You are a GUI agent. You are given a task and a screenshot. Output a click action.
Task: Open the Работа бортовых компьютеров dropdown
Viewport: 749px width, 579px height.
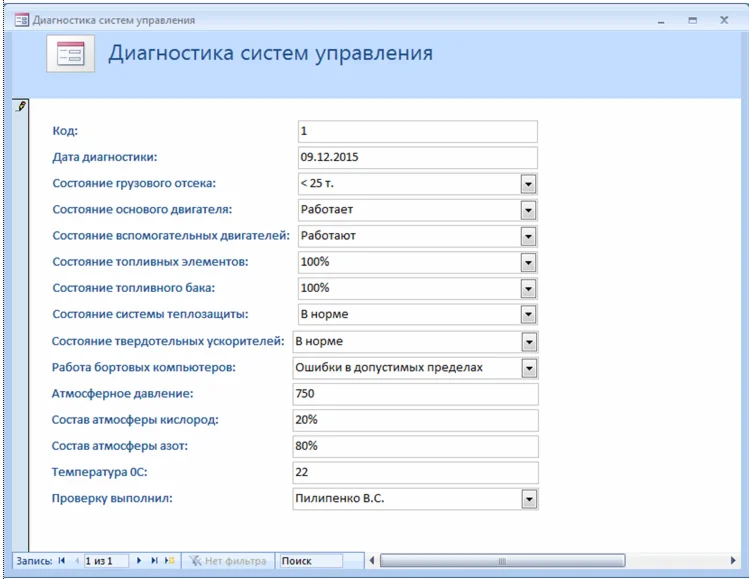coord(529,368)
